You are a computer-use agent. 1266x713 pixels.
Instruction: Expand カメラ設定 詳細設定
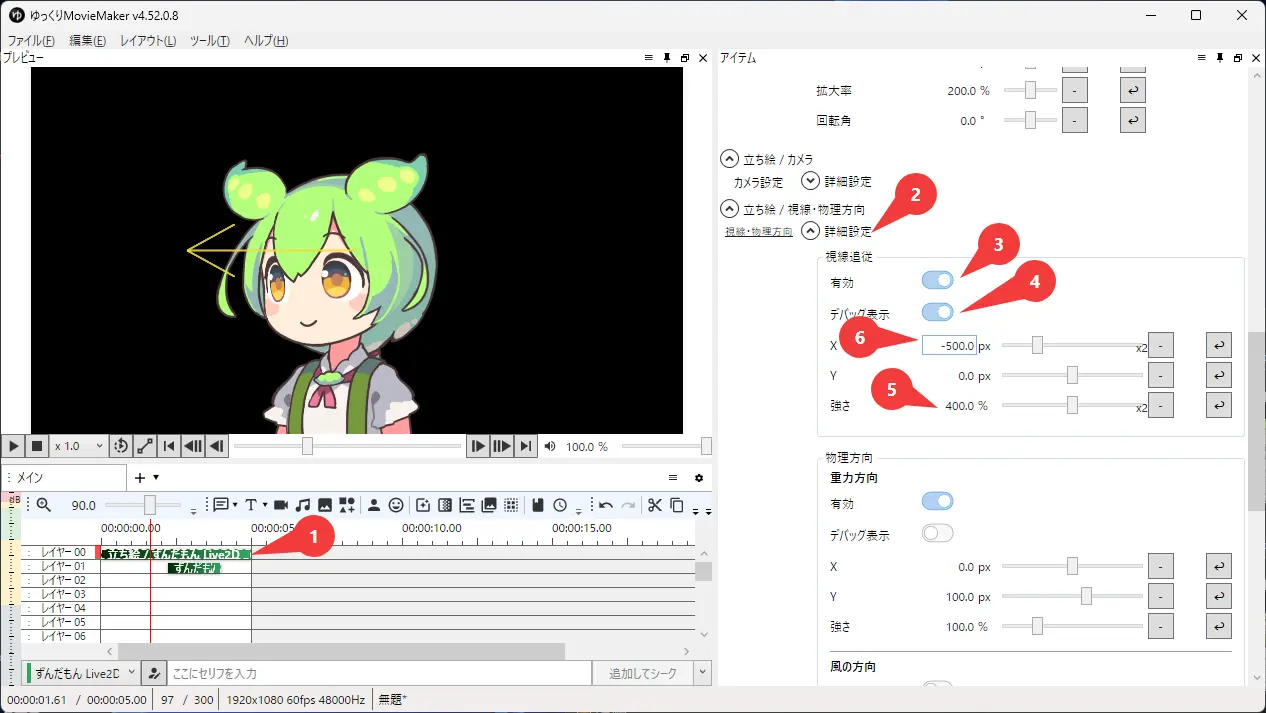pyautogui.click(x=810, y=181)
